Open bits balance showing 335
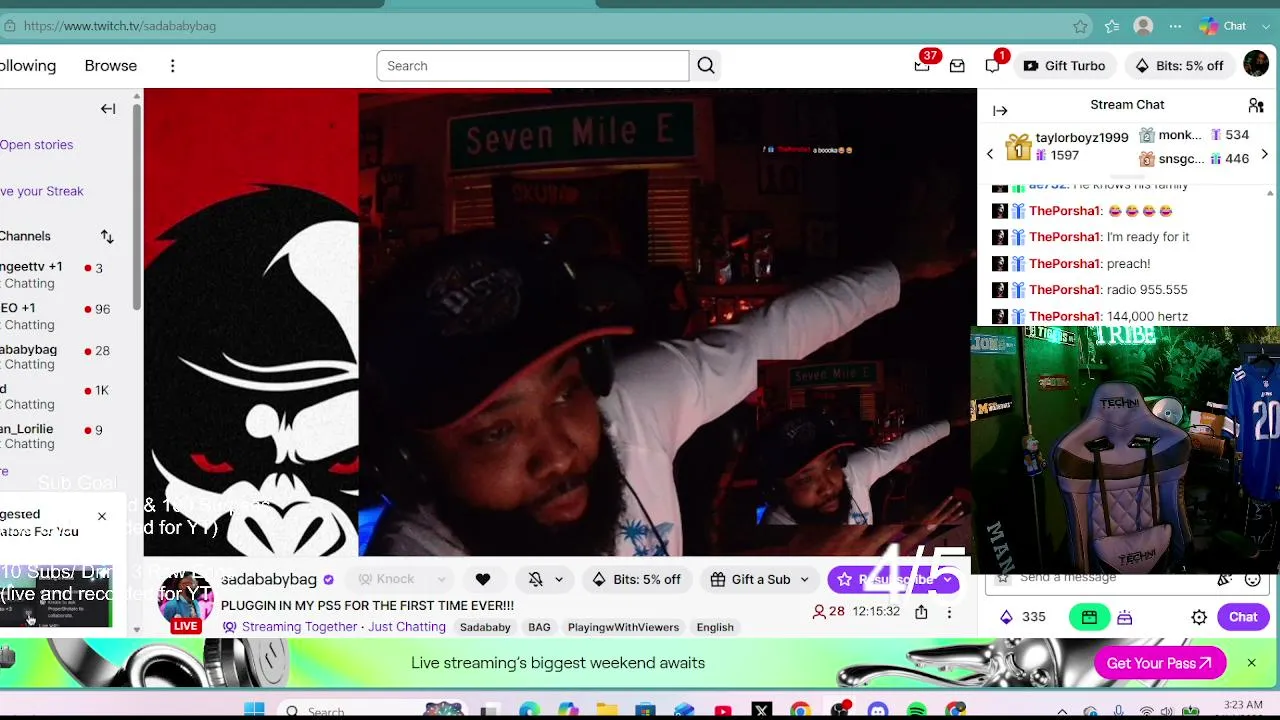The height and width of the screenshot is (720, 1280). (x=1021, y=617)
